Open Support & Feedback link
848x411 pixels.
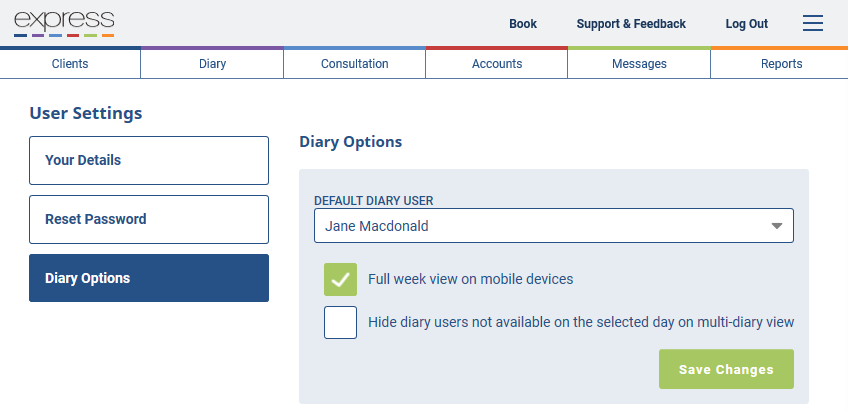(x=631, y=24)
